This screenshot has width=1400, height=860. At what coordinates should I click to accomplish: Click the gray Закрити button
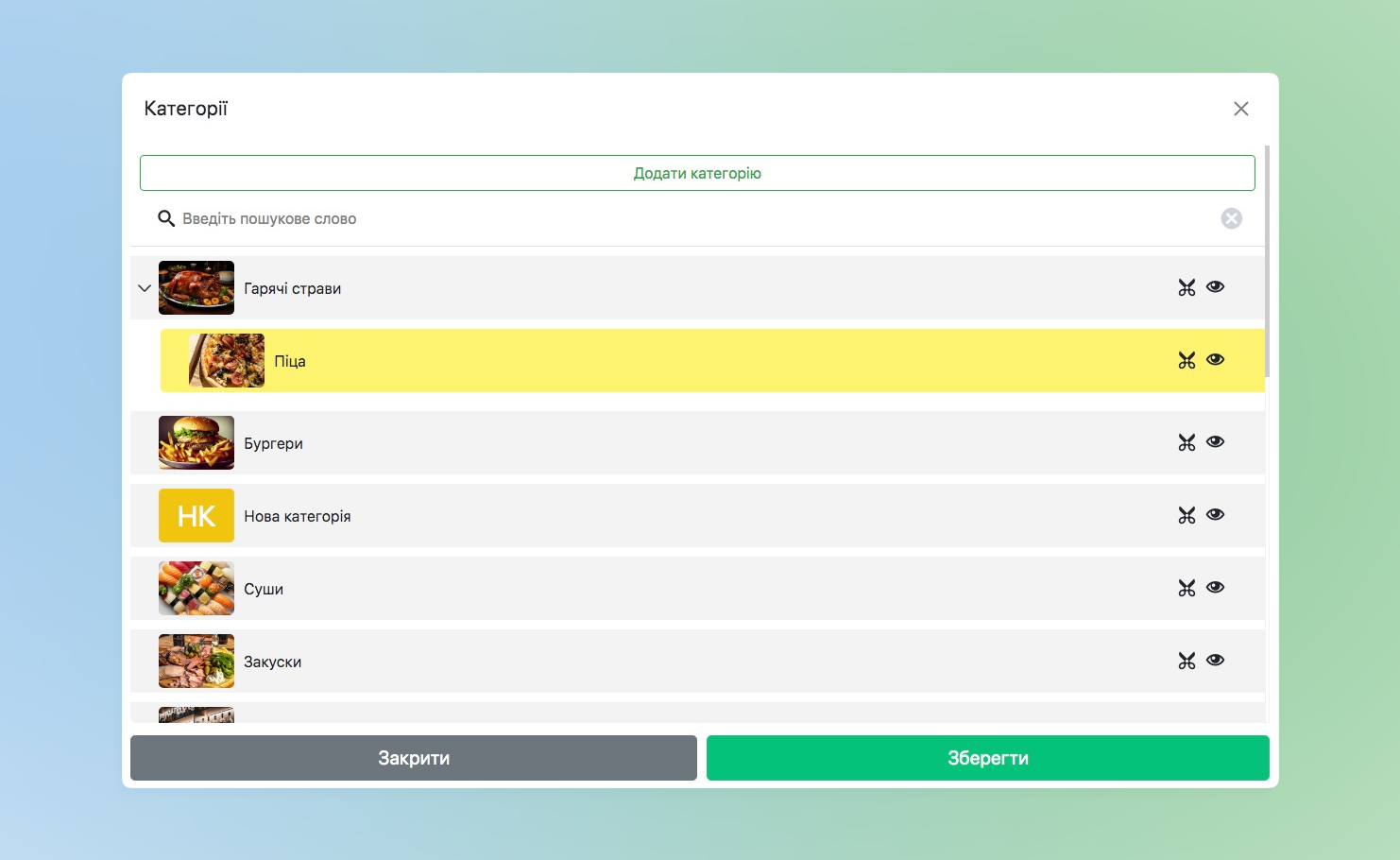[413, 758]
